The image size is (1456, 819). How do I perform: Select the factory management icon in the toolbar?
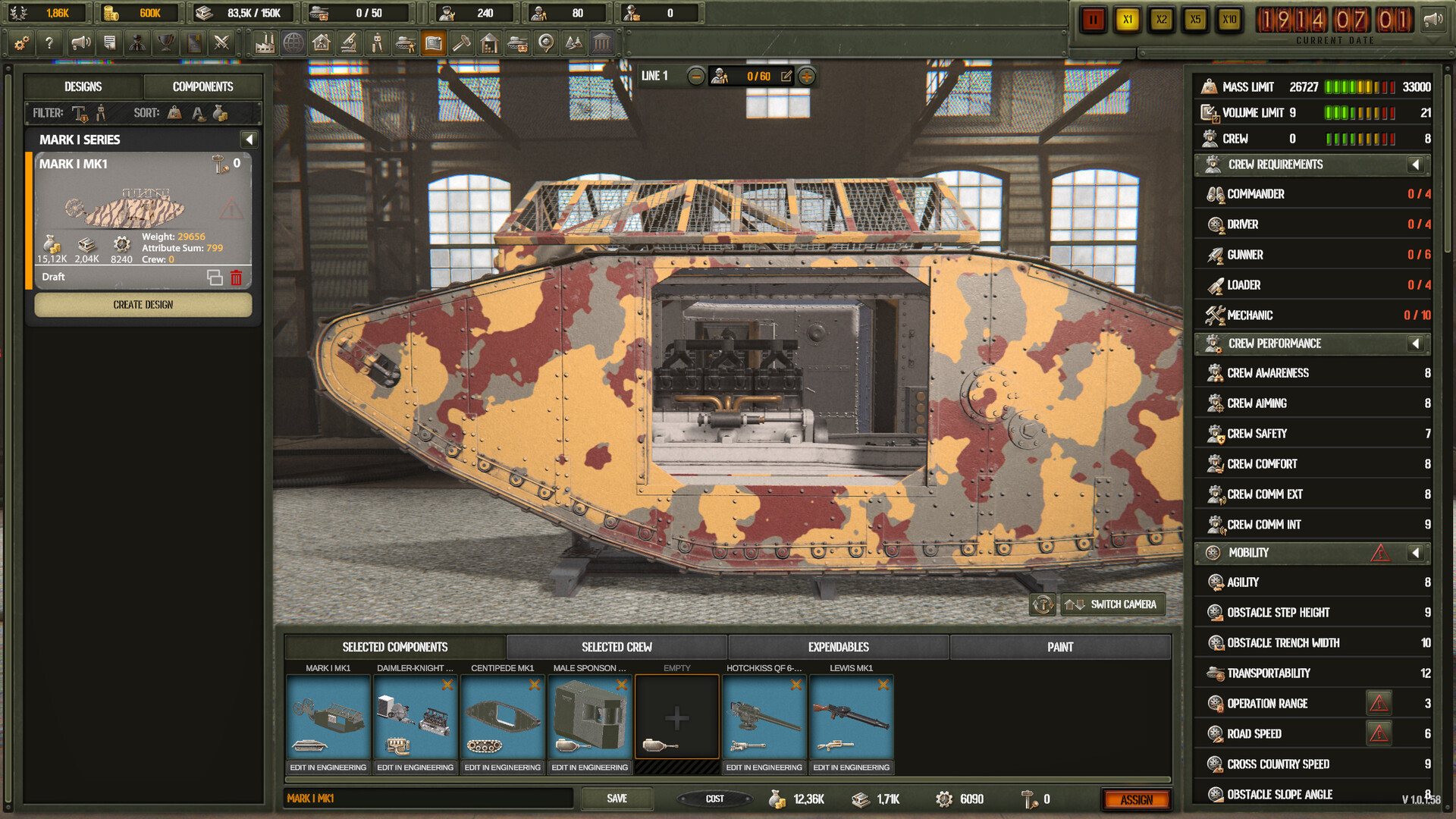(x=265, y=43)
